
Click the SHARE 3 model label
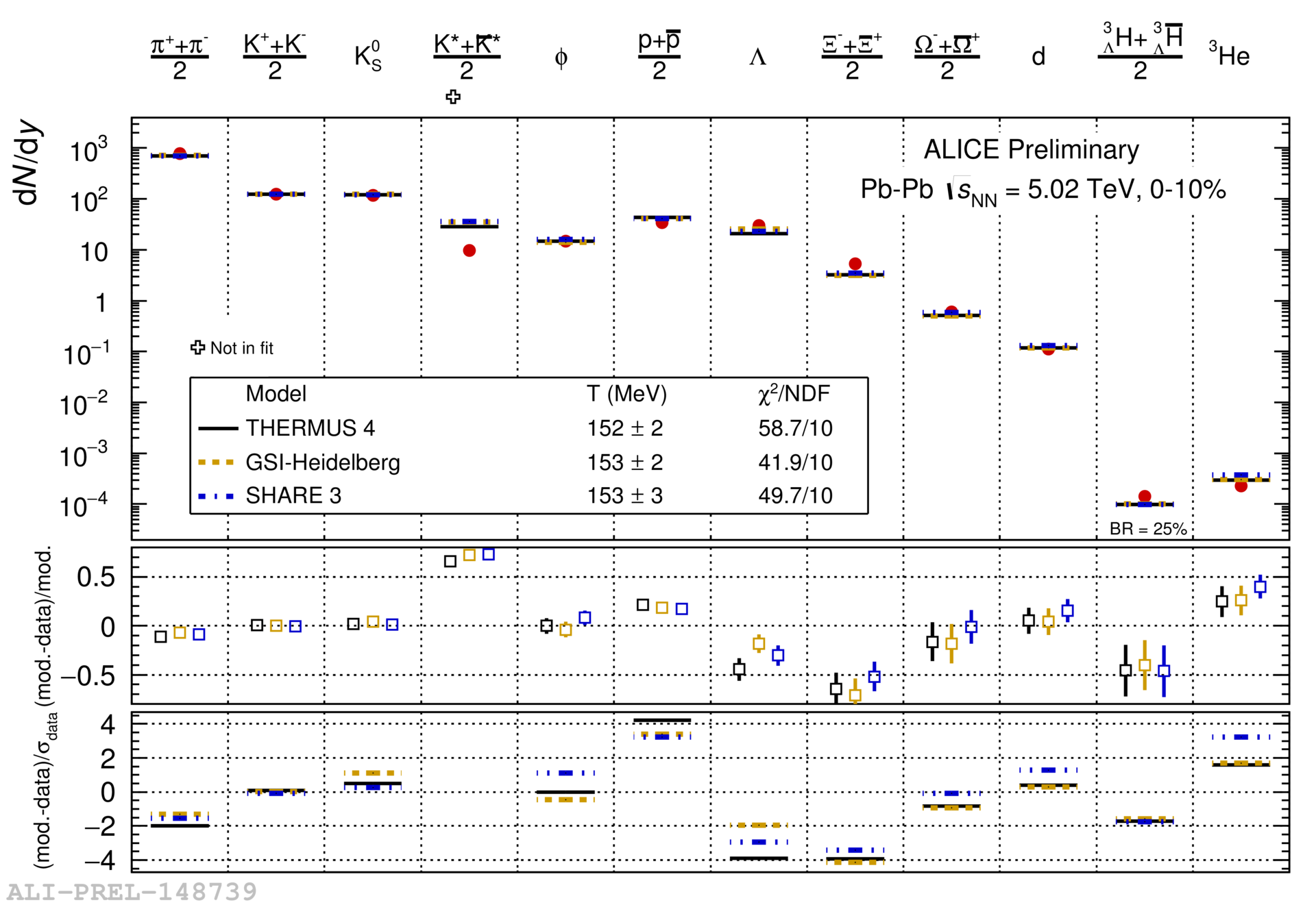tap(293, 496)
